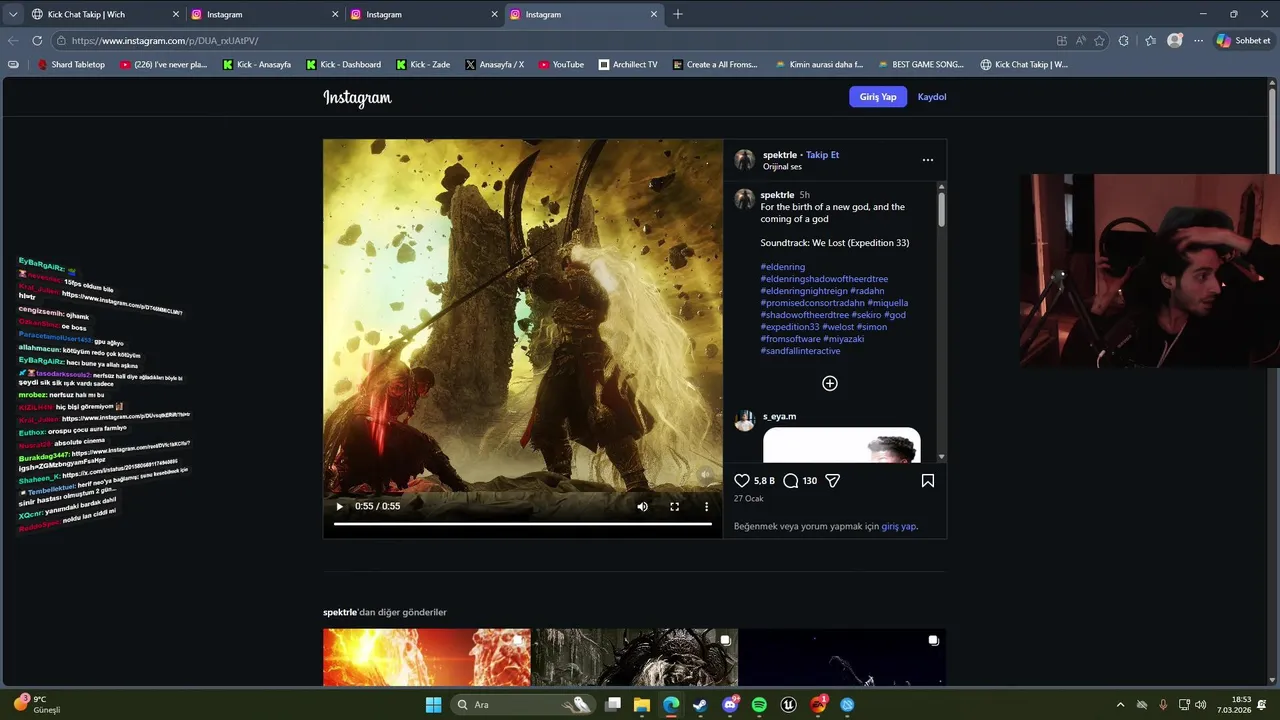Open the EA app from the taskbar
The height and width of the screenshot is (720, 1280).
pos(818,705)
